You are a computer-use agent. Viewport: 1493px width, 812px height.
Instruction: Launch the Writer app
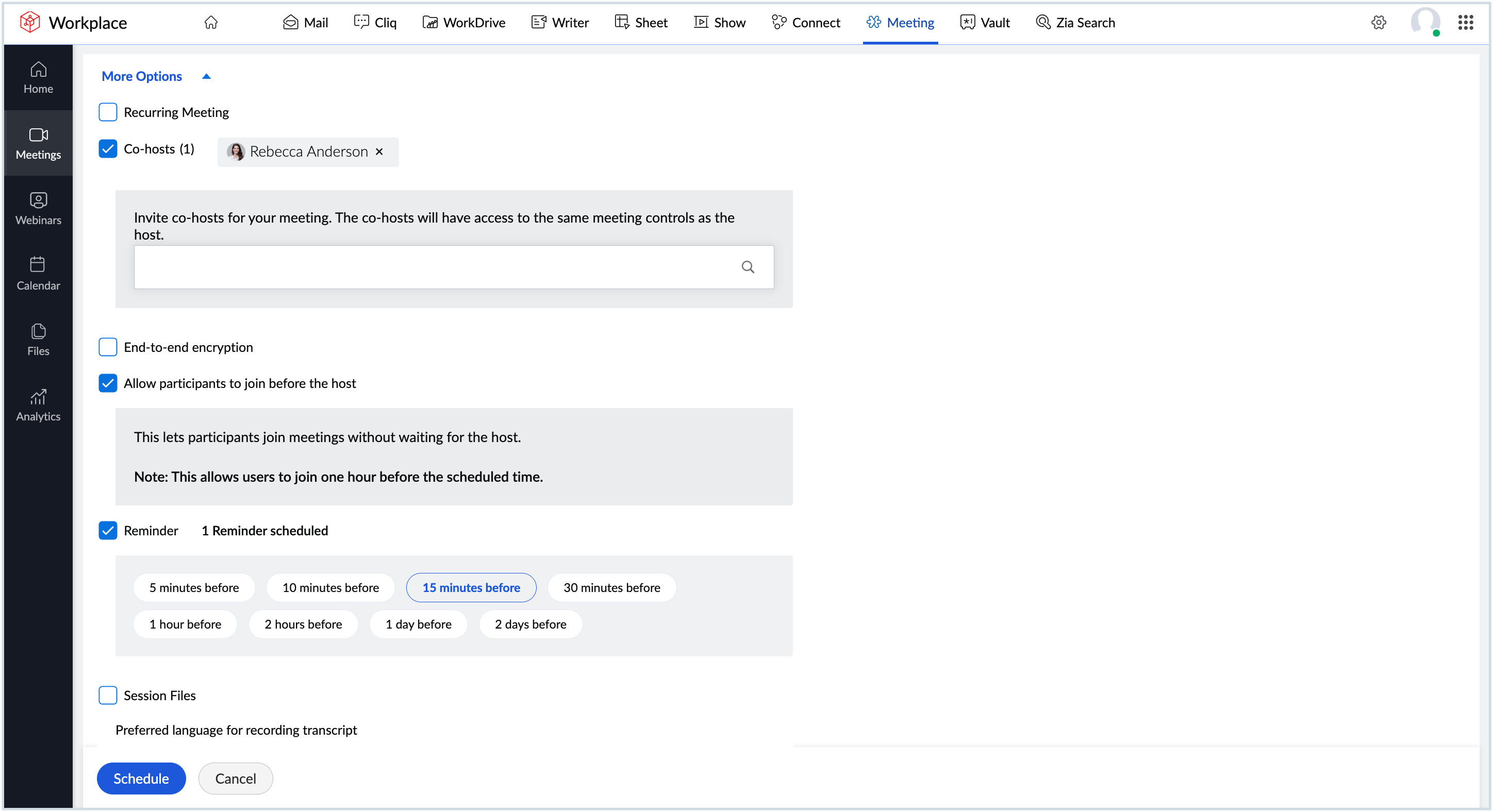point(559,23)
